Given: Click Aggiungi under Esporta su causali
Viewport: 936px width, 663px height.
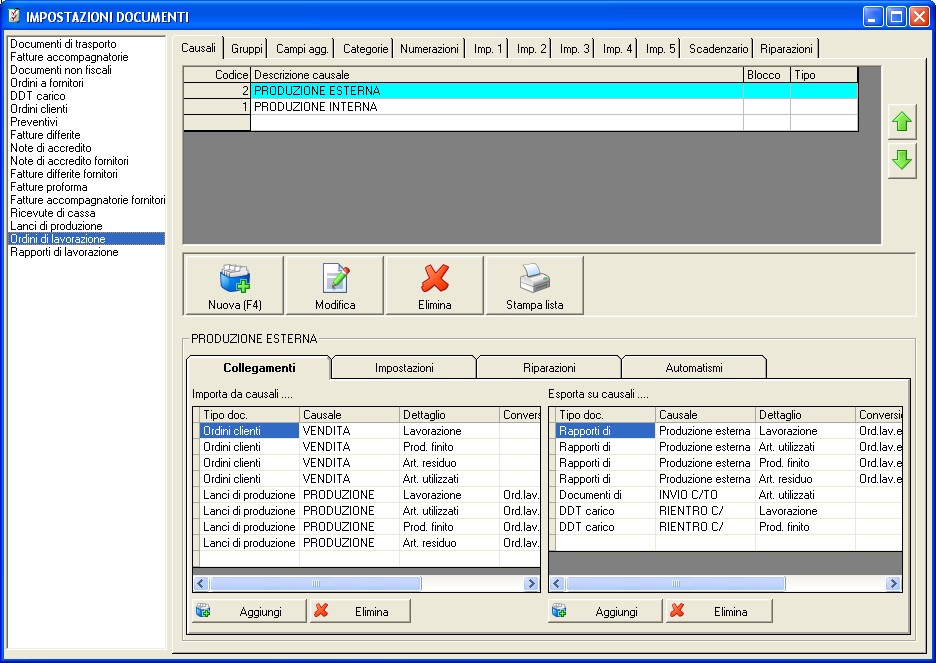Looking at the screenshot, I should [x=605, y=611].
